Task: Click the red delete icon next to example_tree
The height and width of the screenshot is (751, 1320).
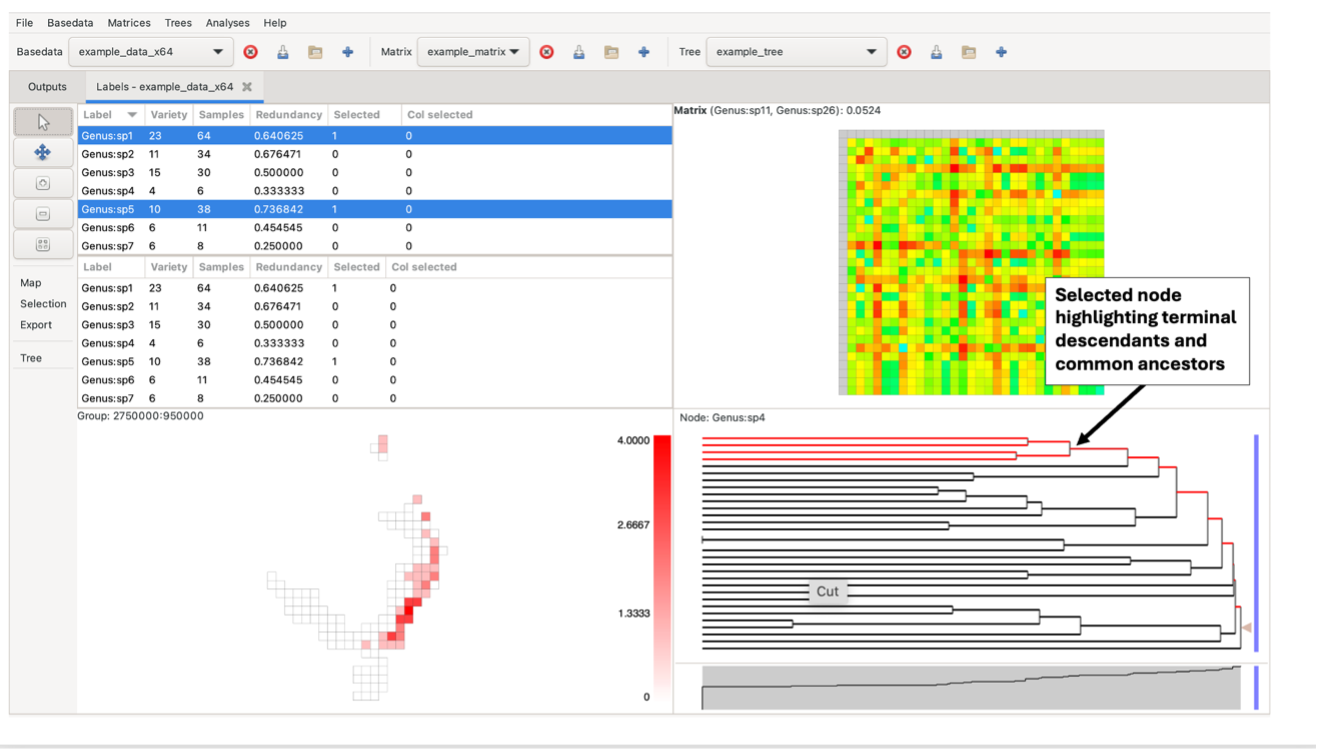Action: click(904, 52)
